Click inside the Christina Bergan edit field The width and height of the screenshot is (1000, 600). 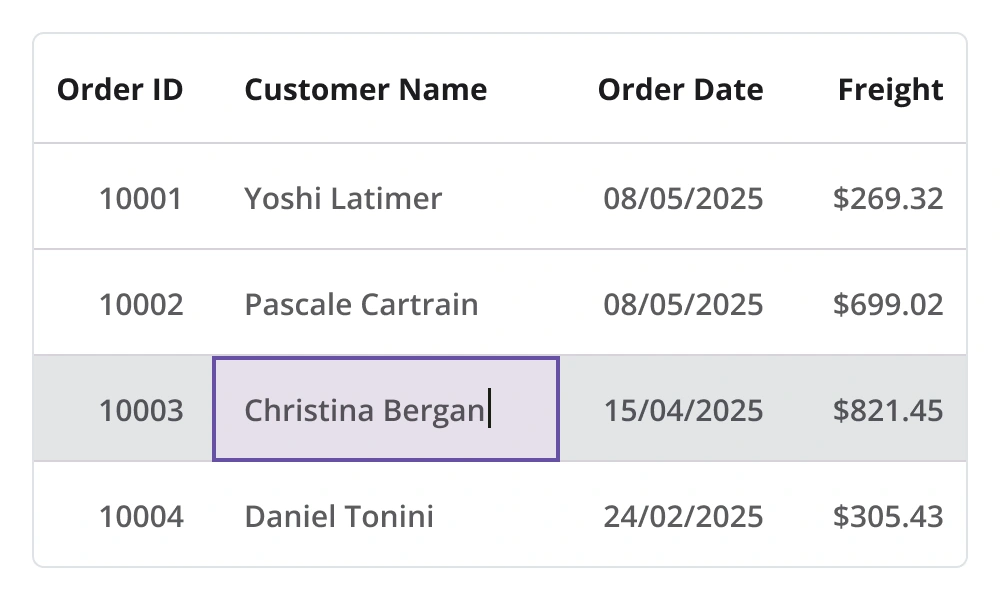pos(385,410)
